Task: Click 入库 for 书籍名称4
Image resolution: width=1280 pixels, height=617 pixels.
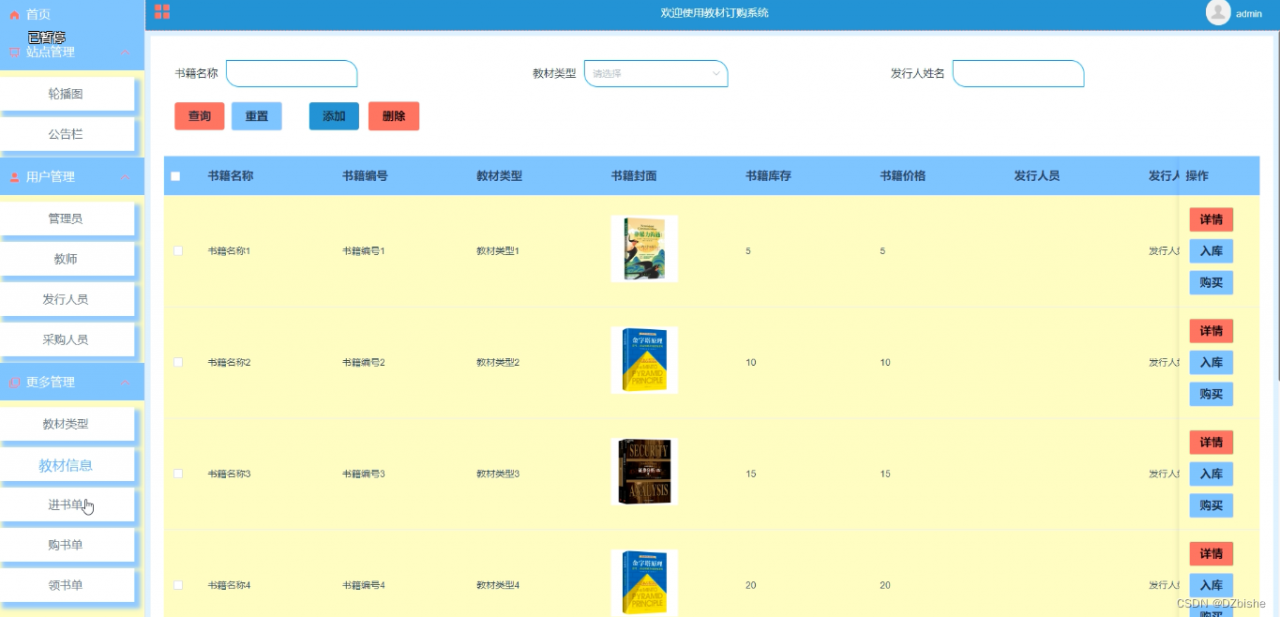Action: pyautogui.click(x=1211, y=585)
